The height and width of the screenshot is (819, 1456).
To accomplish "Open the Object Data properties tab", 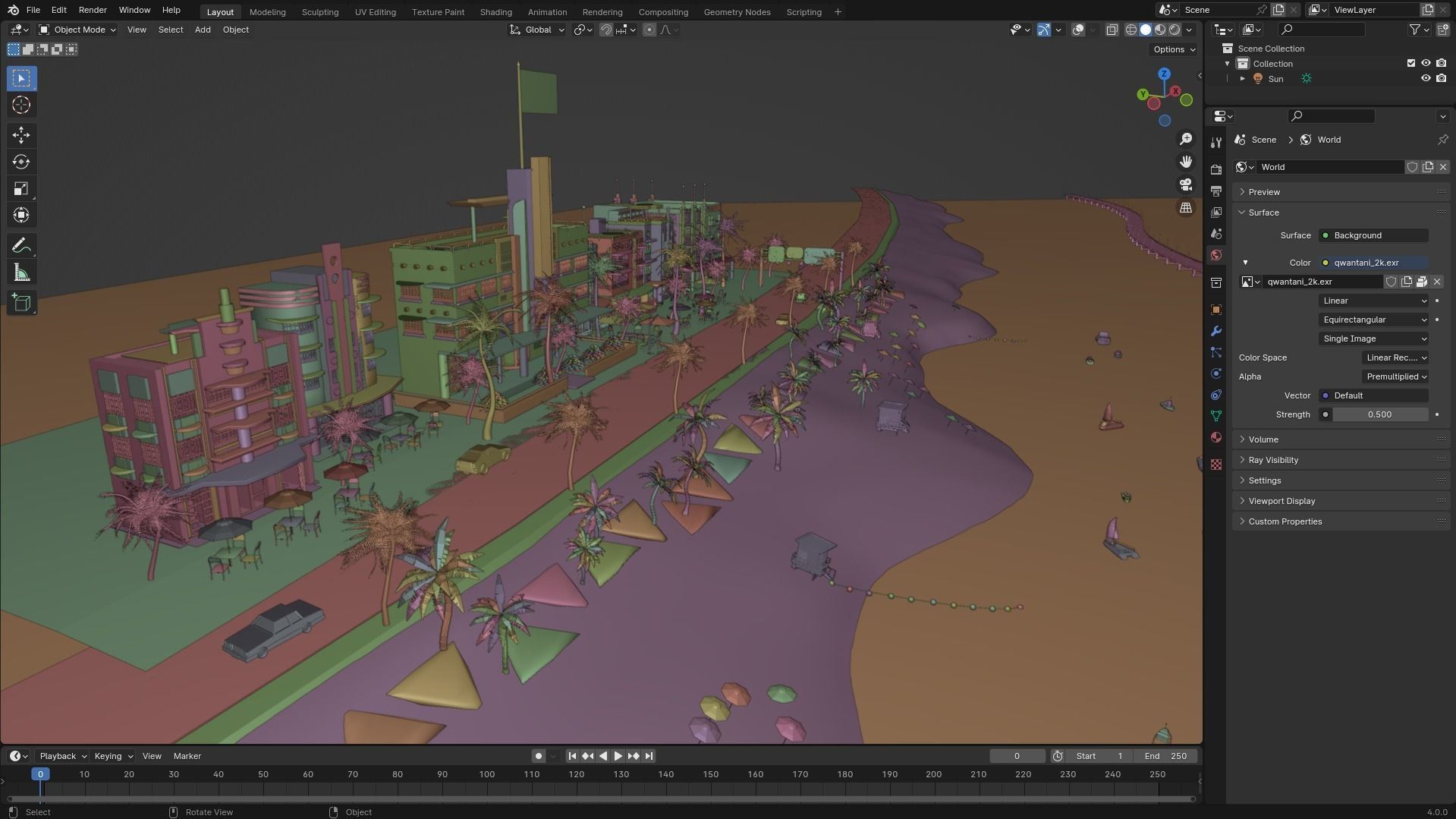I will 1216,416.
